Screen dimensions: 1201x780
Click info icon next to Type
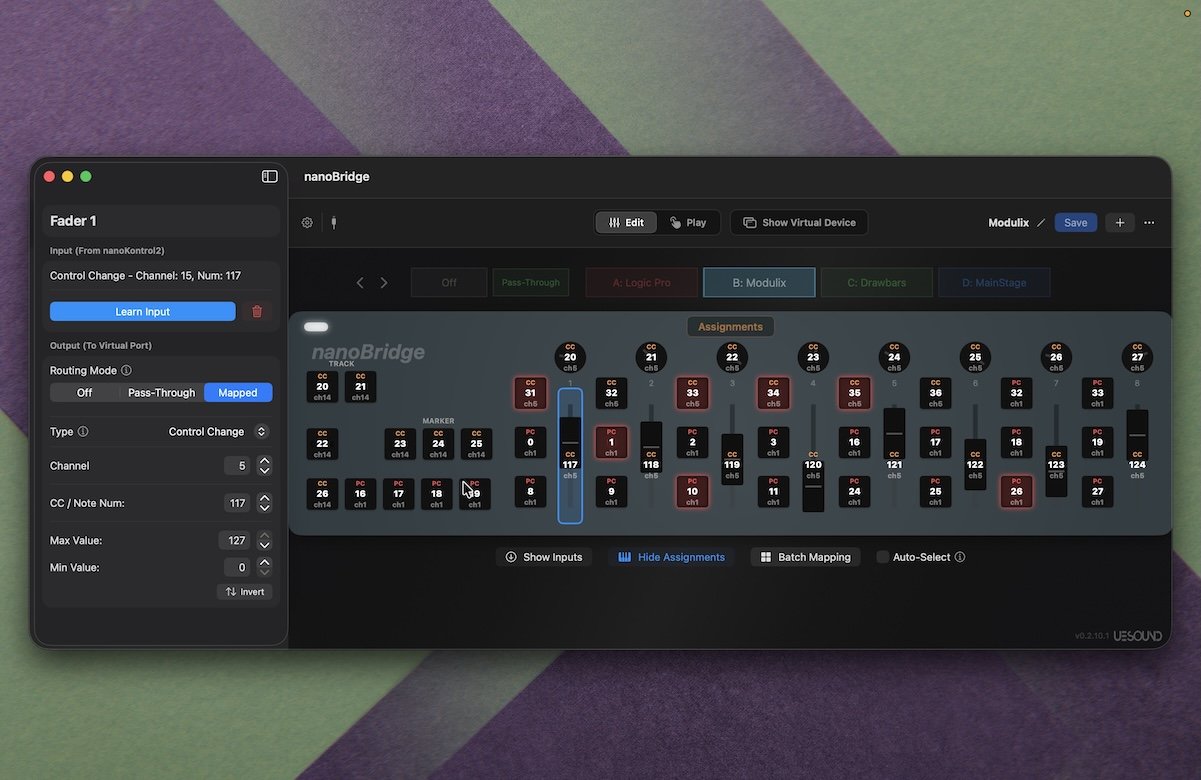tap(83, 432)
